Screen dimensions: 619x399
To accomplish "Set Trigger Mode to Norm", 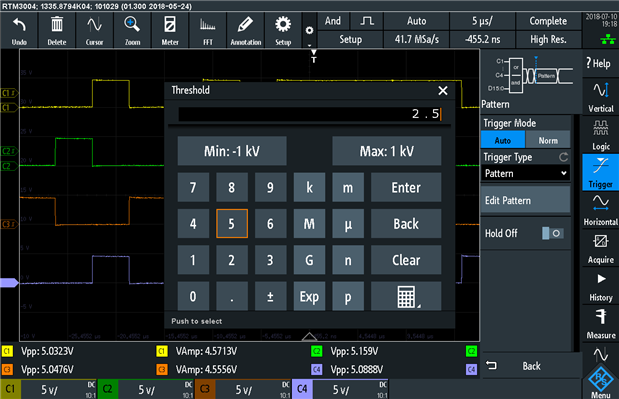I will pyautogui.click(x=548, y=140).
